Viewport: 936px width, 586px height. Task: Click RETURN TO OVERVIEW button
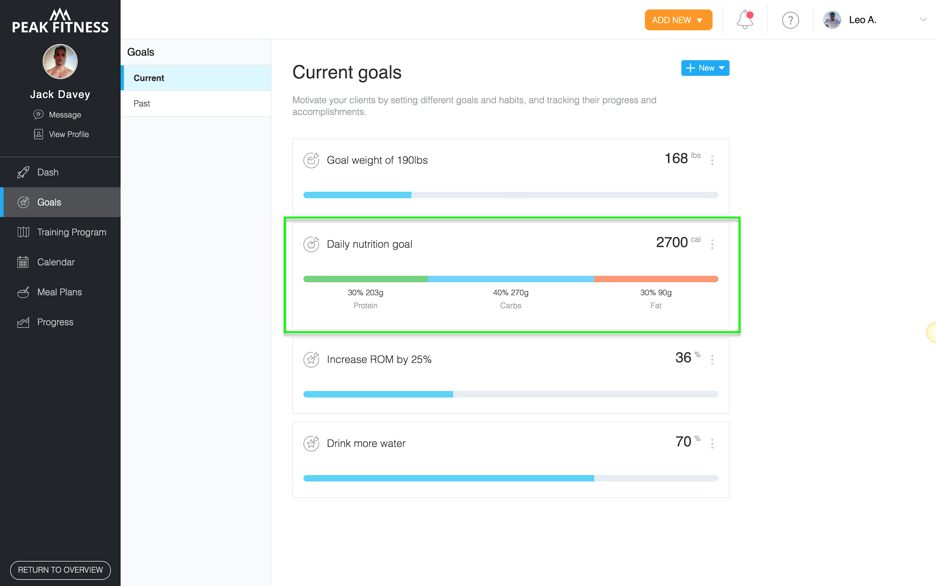pyautogui.click(x=60, y=570)
